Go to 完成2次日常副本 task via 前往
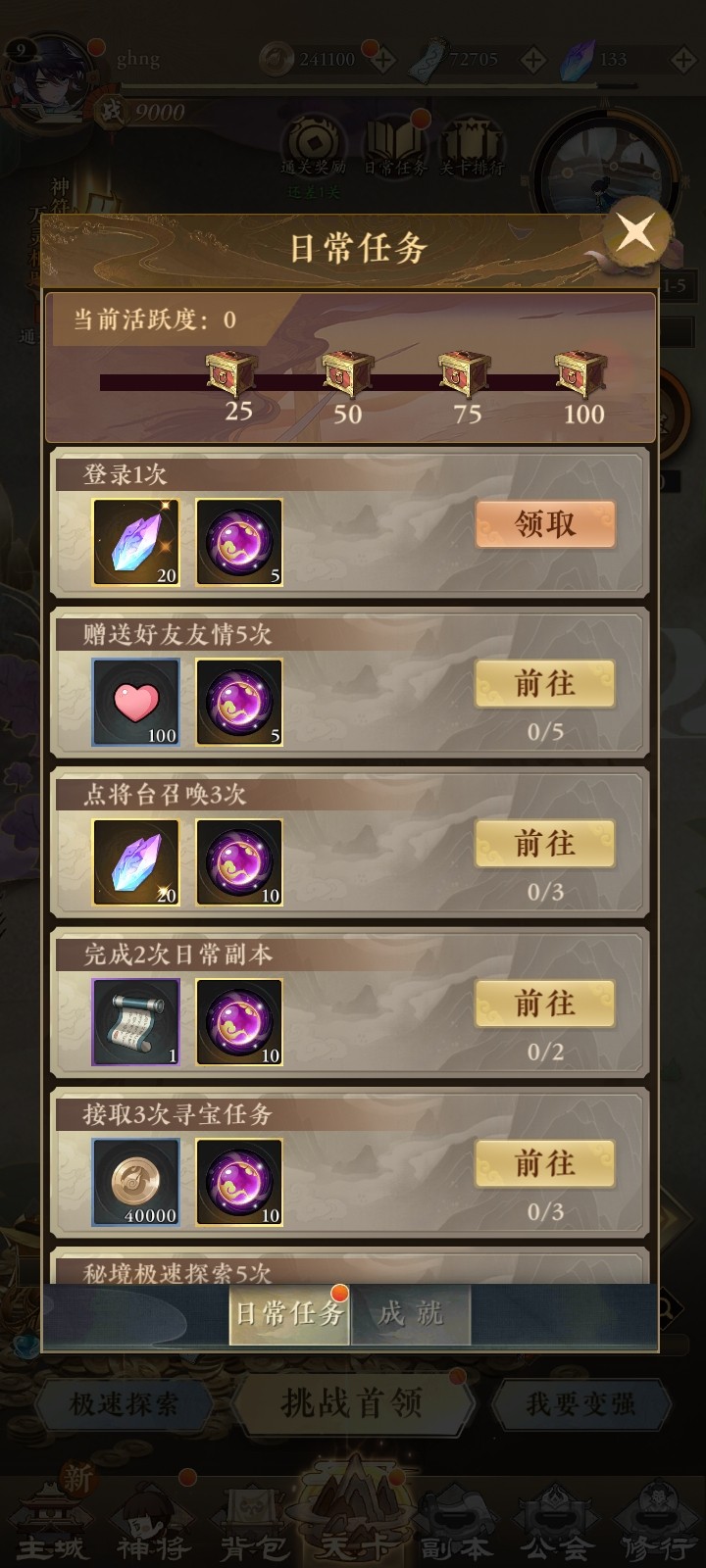The height and width of the screenshot is (1568, 706). point(545,1004)
